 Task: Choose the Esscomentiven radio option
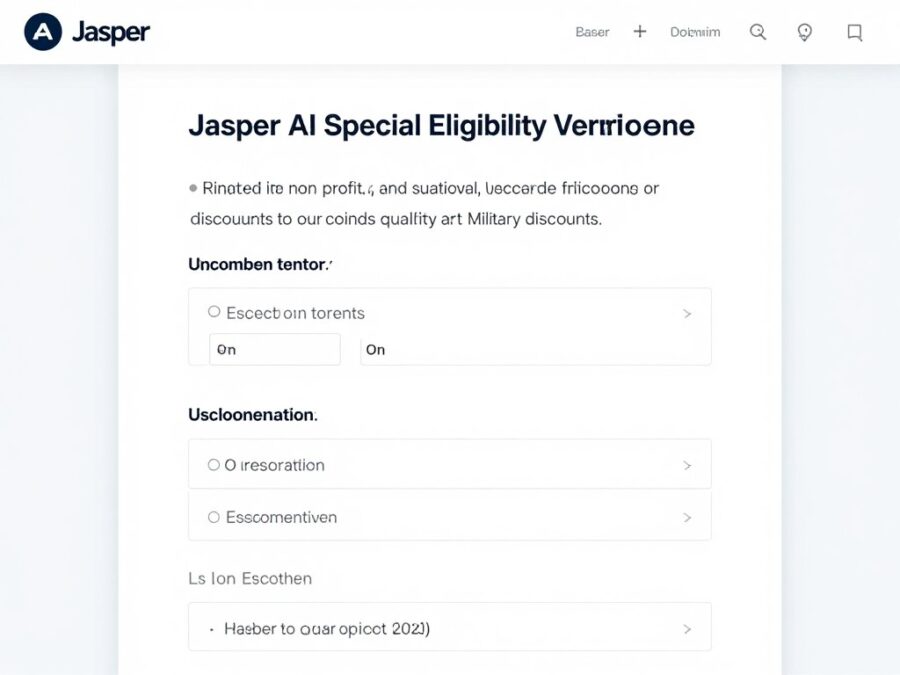(x=213, y=517)
